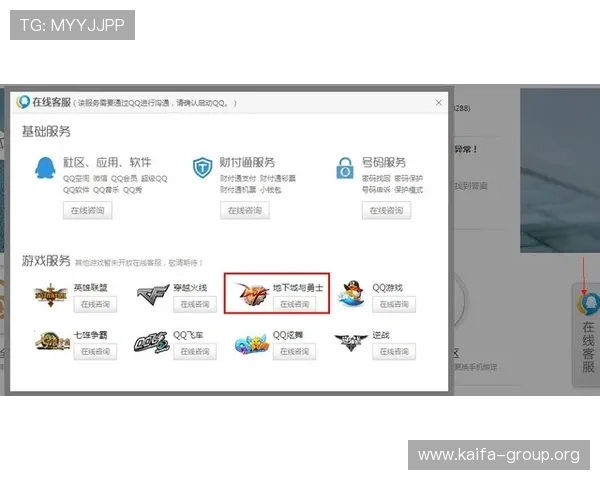Click the 社区、应用、软件 heading
This screenshot has width=600, height=480.
(x=107, y=162)
